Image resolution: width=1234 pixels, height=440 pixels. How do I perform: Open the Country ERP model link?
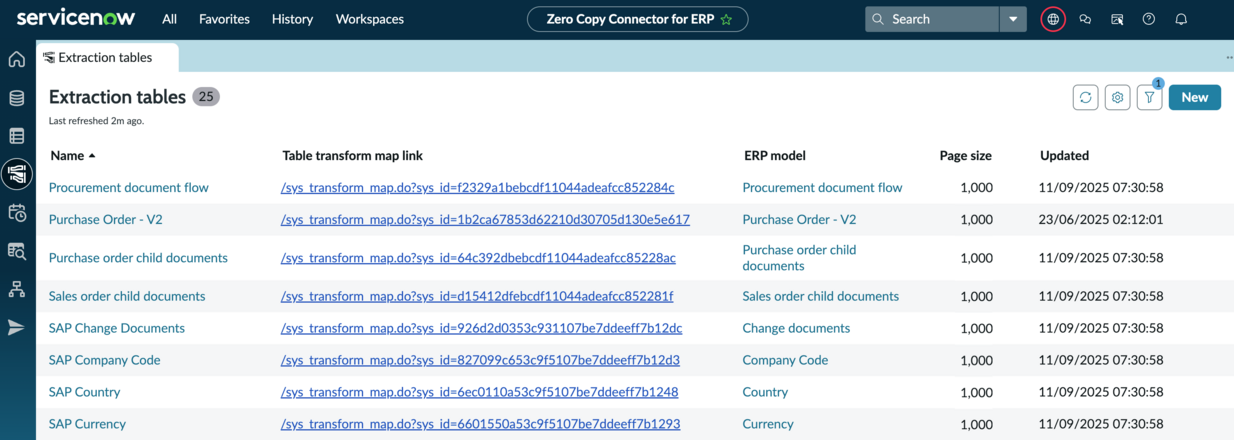765,392
